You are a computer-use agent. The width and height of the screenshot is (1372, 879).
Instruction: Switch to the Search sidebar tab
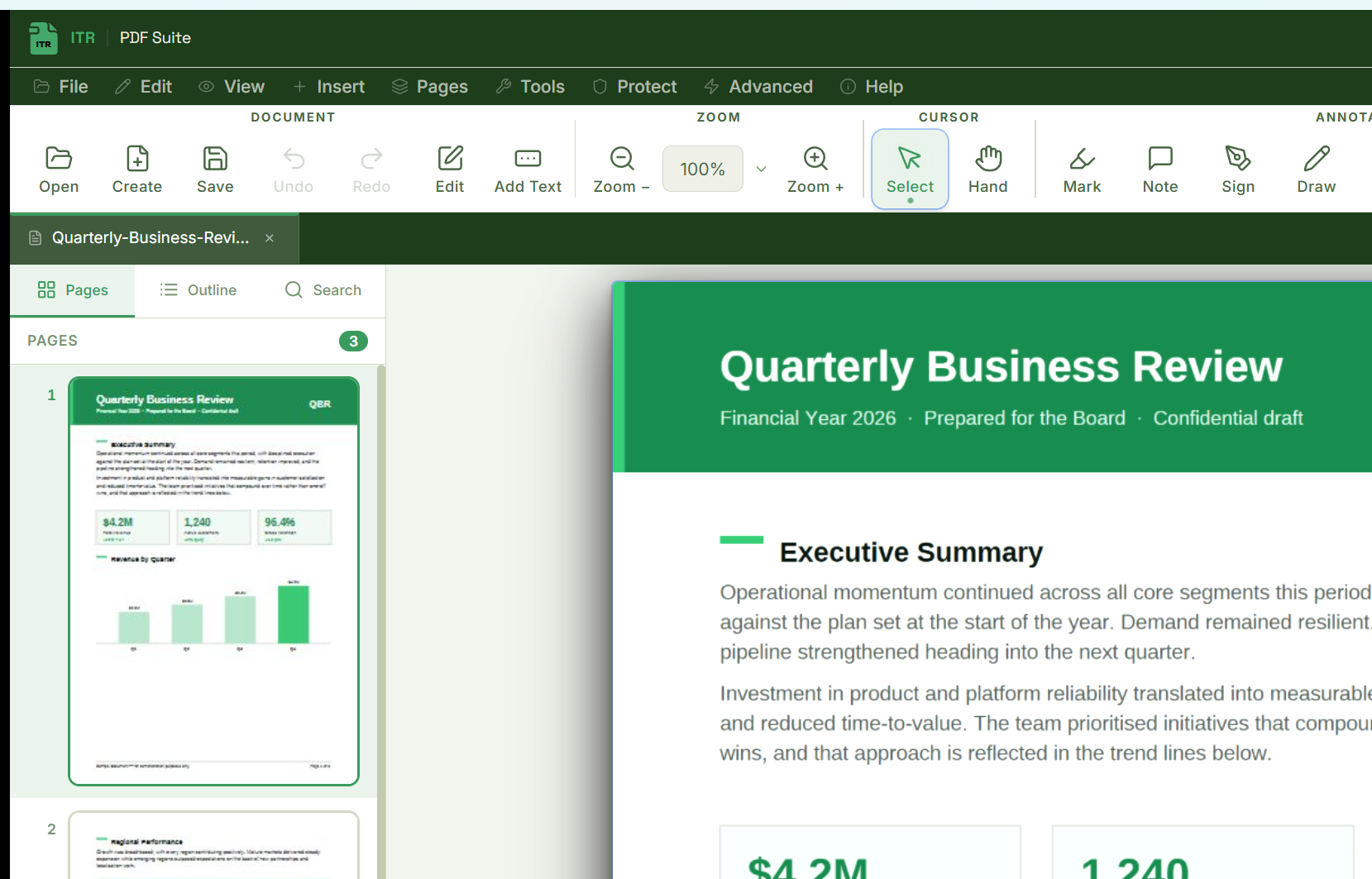coord(323,290)
